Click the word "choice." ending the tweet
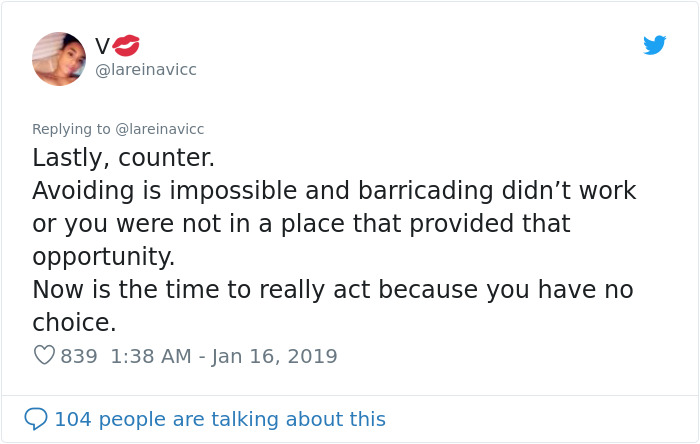The height and width of the screenshot is (444, 700). pyautogui.click(x=74, y=323)
